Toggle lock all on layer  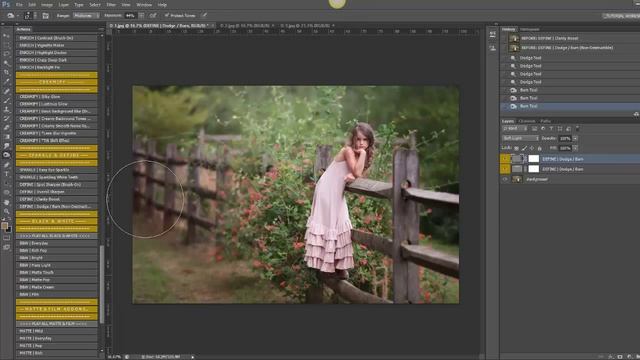540,148
